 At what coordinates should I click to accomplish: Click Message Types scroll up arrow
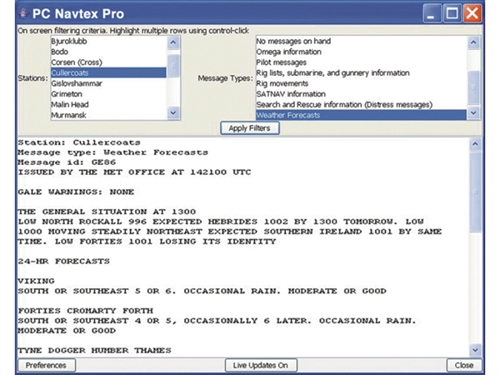point(474,42)
